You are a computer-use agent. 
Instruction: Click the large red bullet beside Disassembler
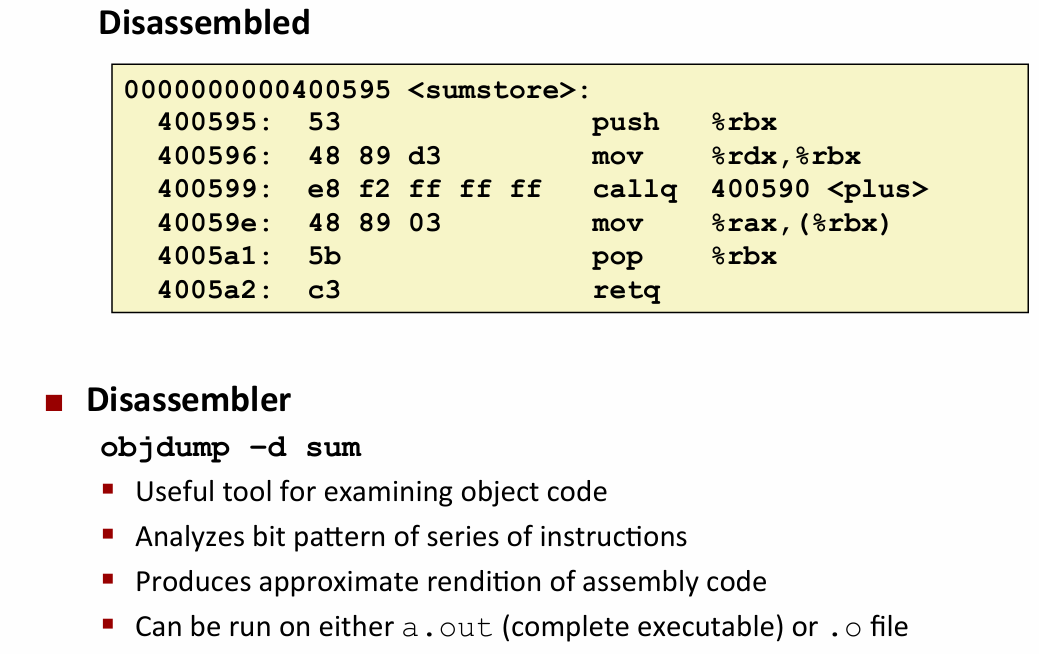tap(54, 404)
